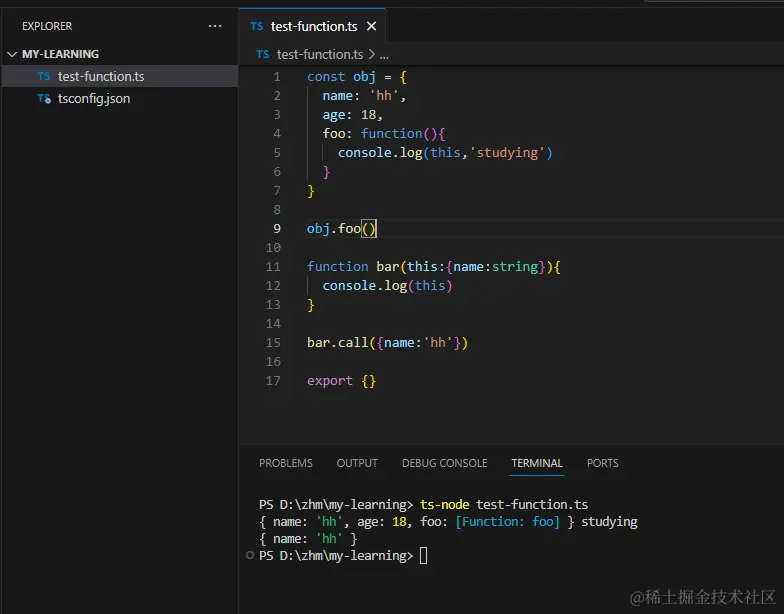Click line number 11 in the gutter
The image size is (784, 614).
coord(273,266)
